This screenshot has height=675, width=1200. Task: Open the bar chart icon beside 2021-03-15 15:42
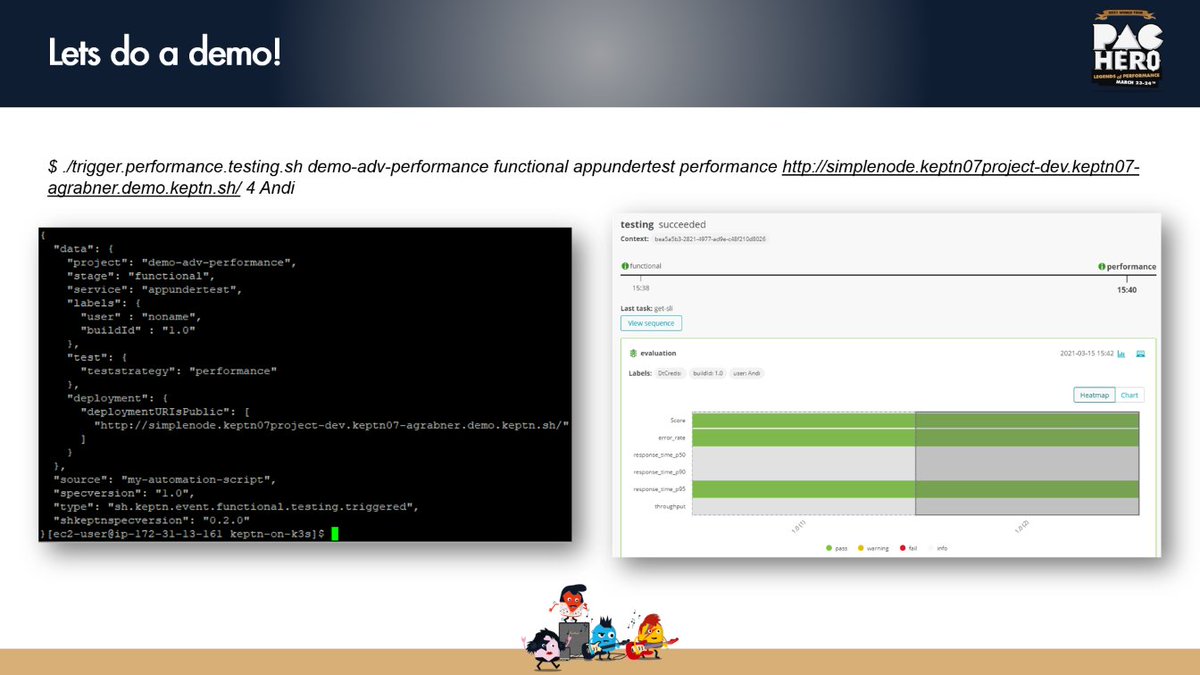[1122, 353]
